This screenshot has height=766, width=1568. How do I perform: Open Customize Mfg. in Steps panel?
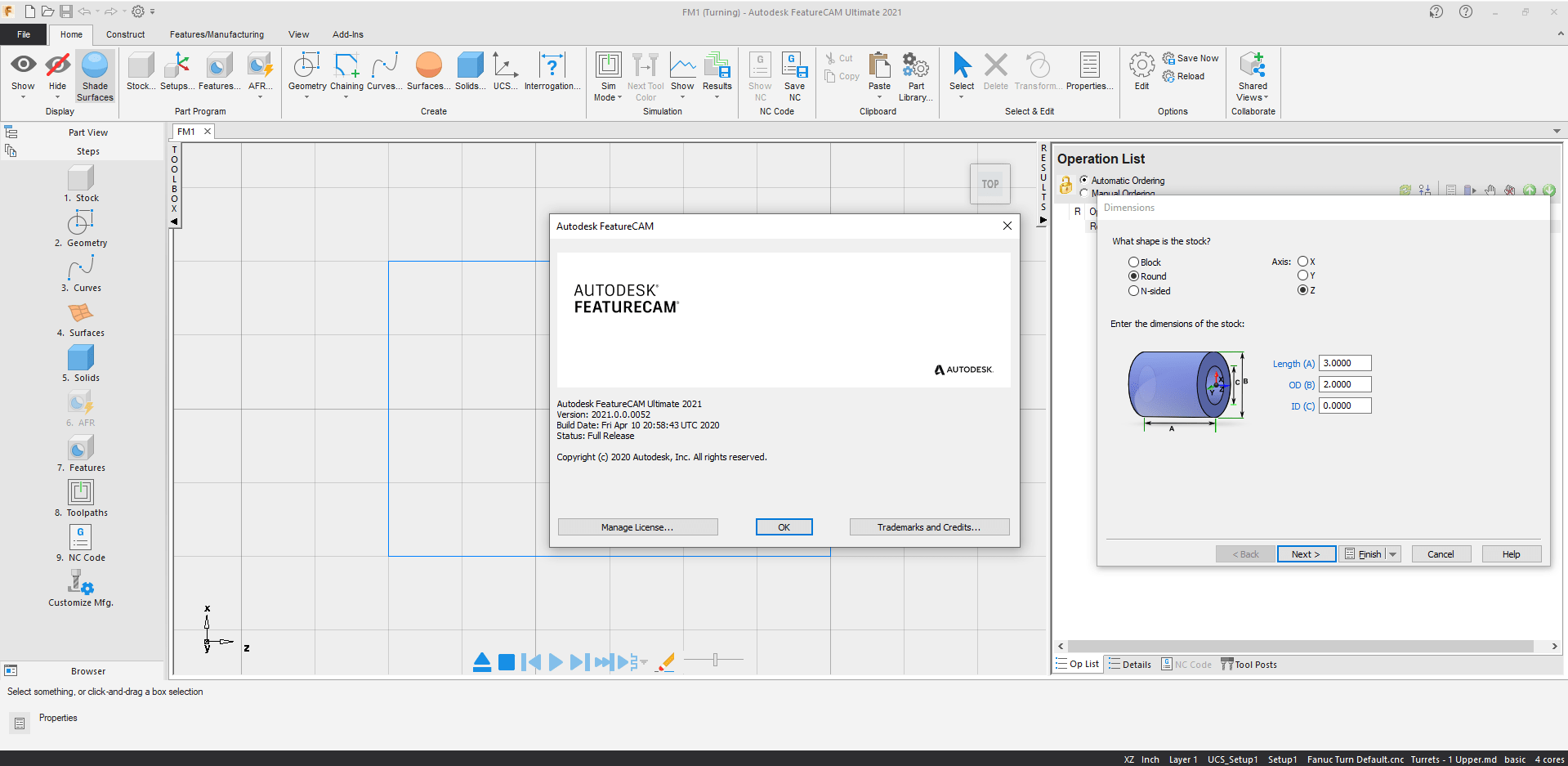coord(81,589)
